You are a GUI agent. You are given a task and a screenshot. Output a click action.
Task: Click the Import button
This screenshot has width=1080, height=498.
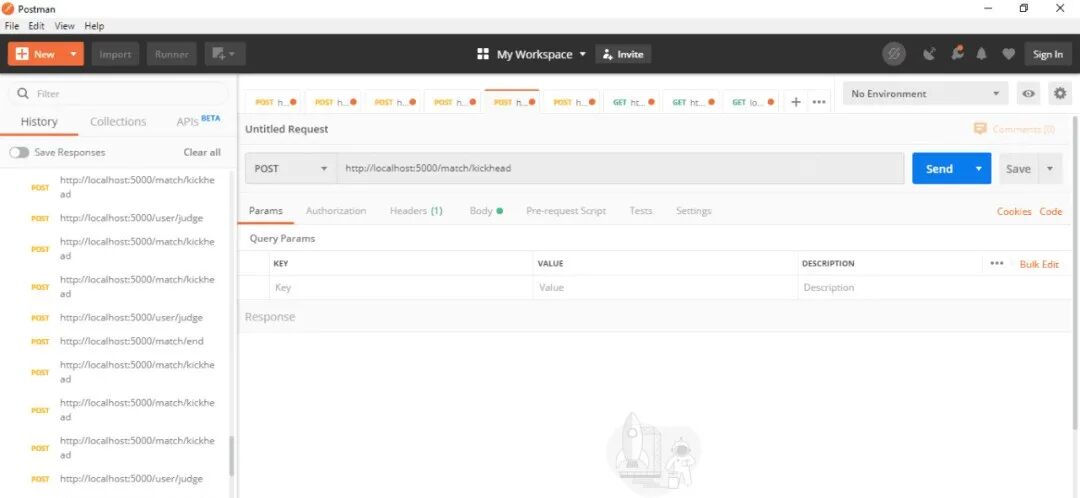[115, 54]
